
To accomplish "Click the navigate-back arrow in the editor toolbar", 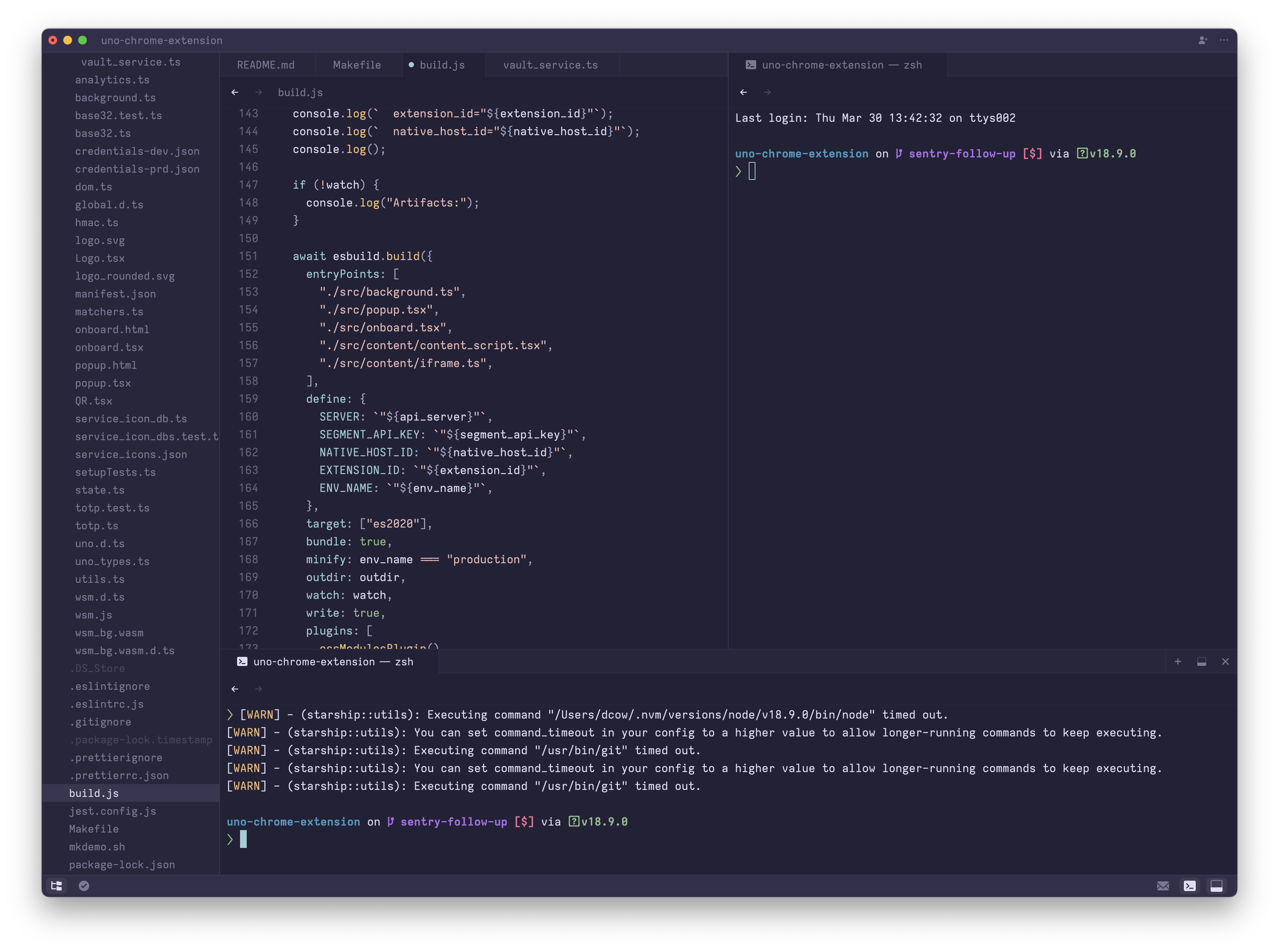I will [235, 92].
